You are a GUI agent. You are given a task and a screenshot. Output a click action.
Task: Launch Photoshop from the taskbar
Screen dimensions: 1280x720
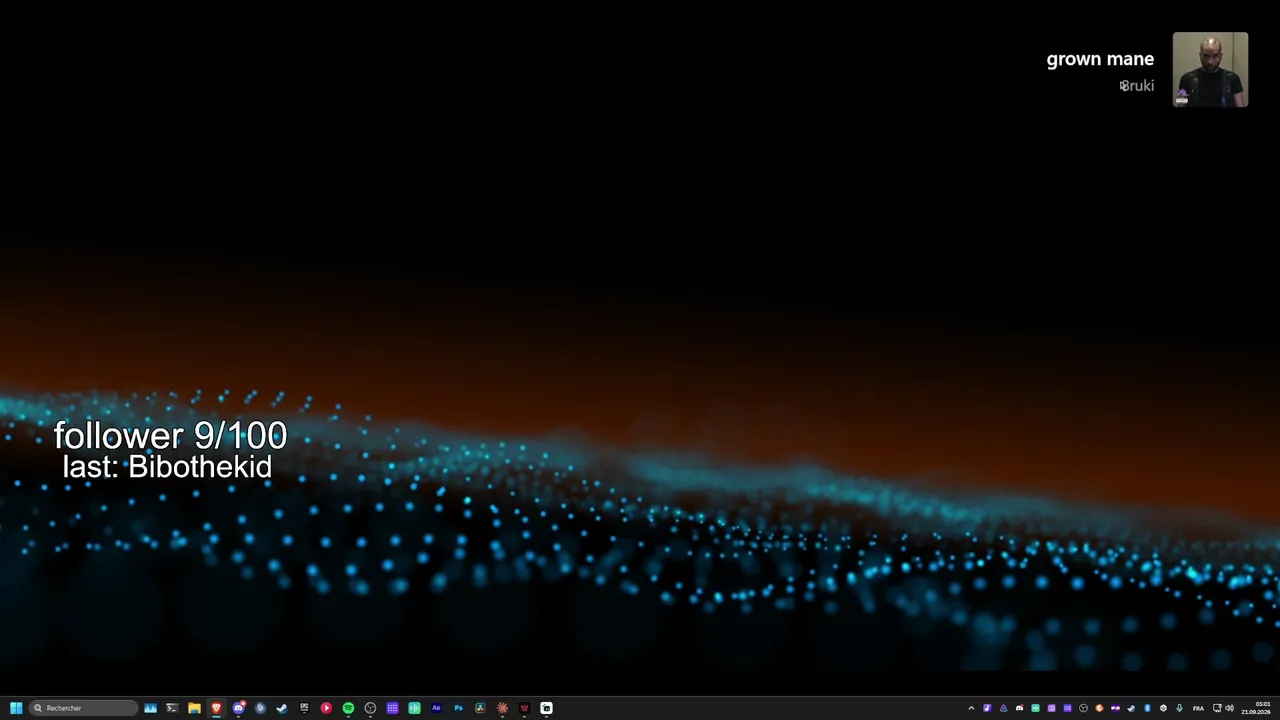pyautogui.click(x=458, y=708)
